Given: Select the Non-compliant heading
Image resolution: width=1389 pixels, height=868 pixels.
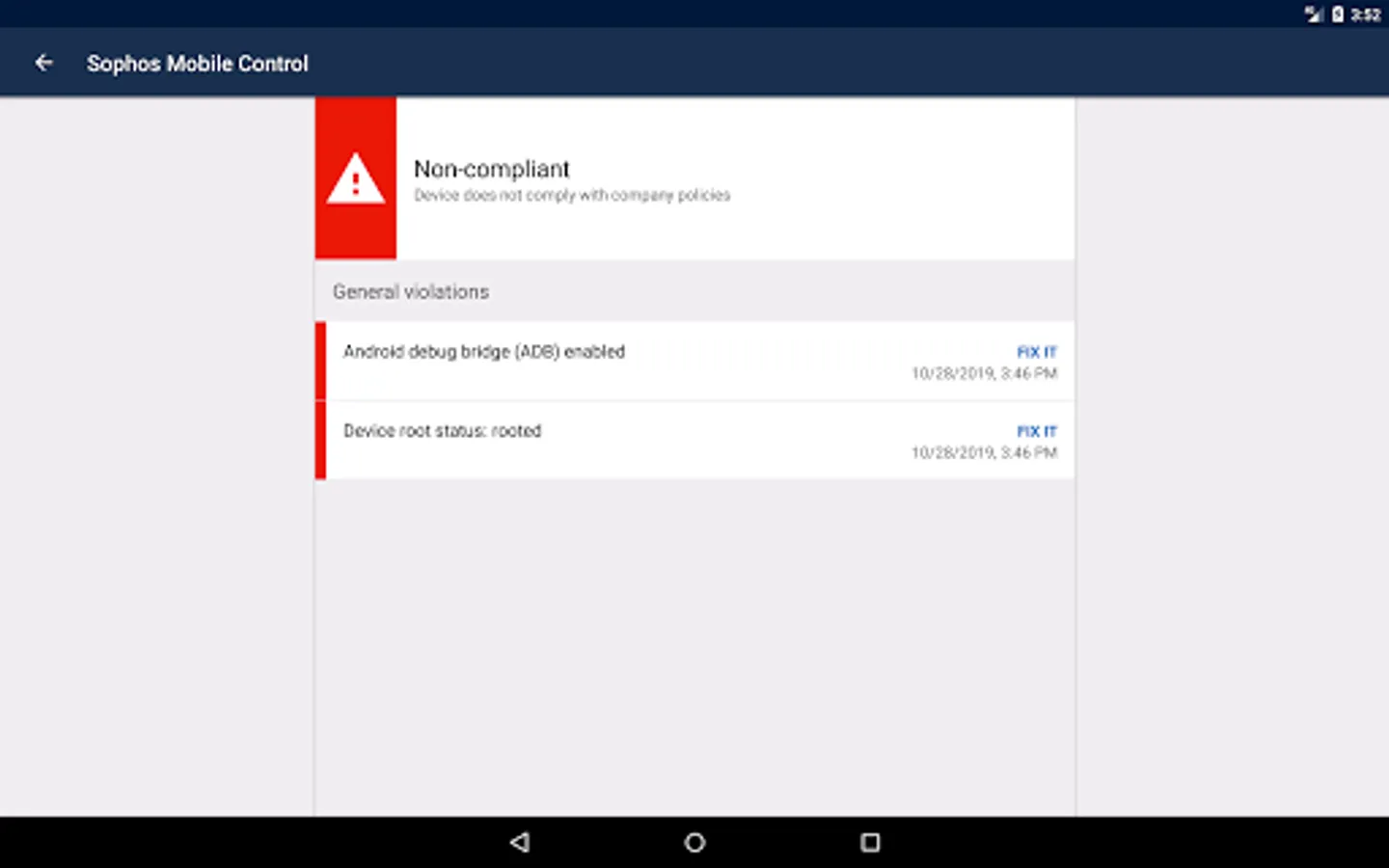Looking at the screenshot, I should coord(492,169).
